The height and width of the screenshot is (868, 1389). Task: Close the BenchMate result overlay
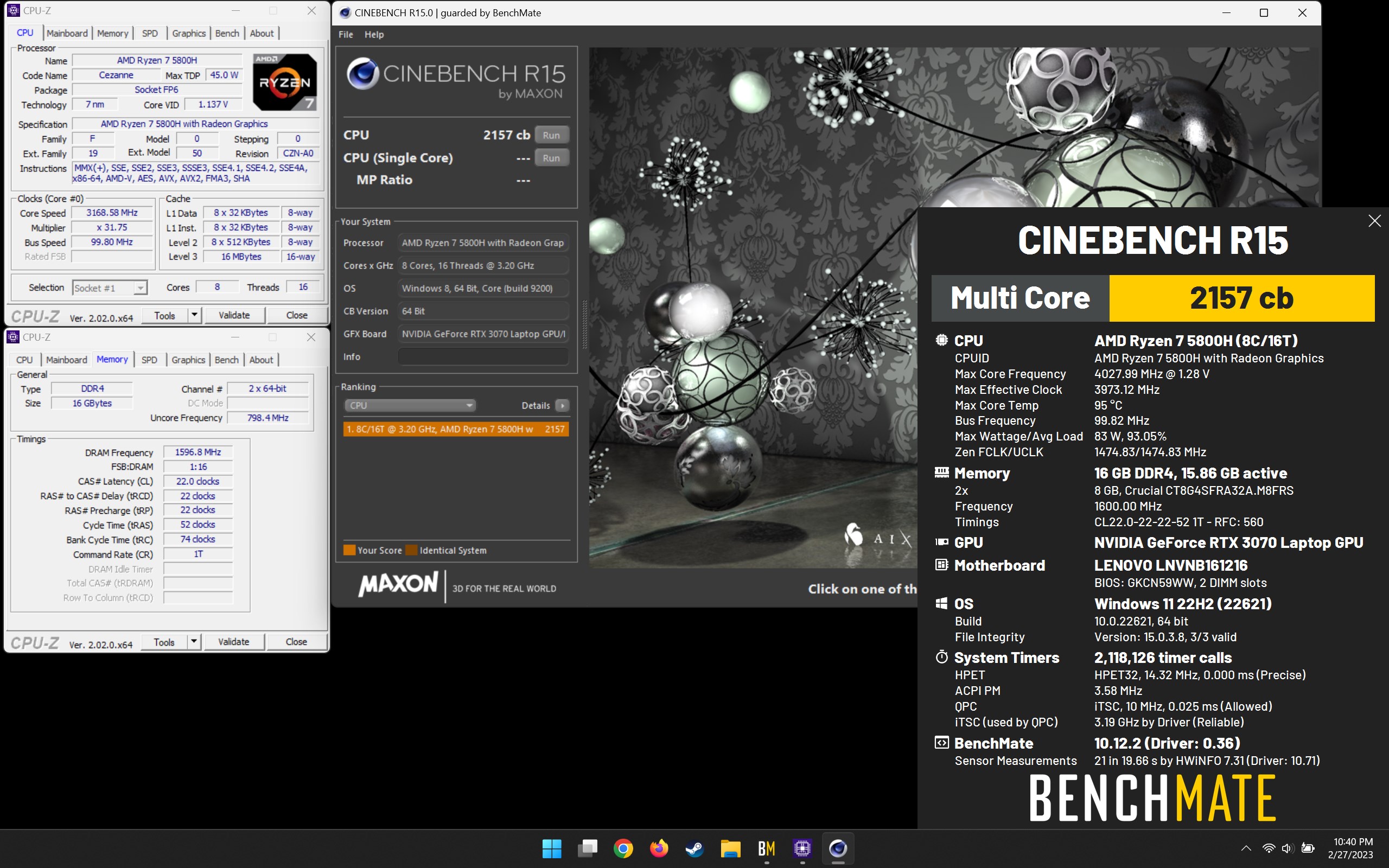1374,221
